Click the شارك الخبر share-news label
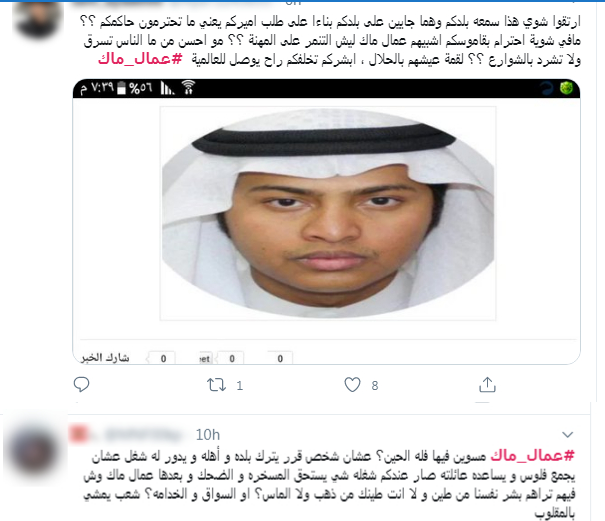Image resolution: width=605 pixels, height=521 pixels. pos(105,358)
